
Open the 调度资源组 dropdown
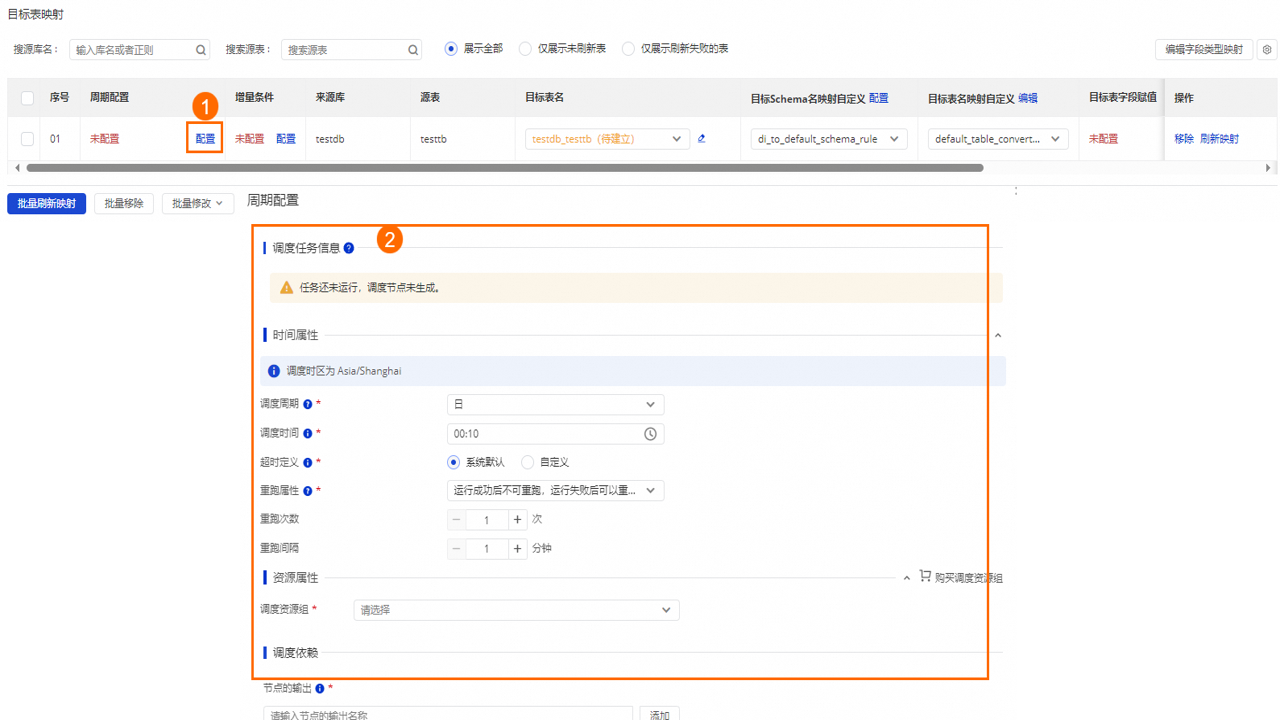click(516, 610)
